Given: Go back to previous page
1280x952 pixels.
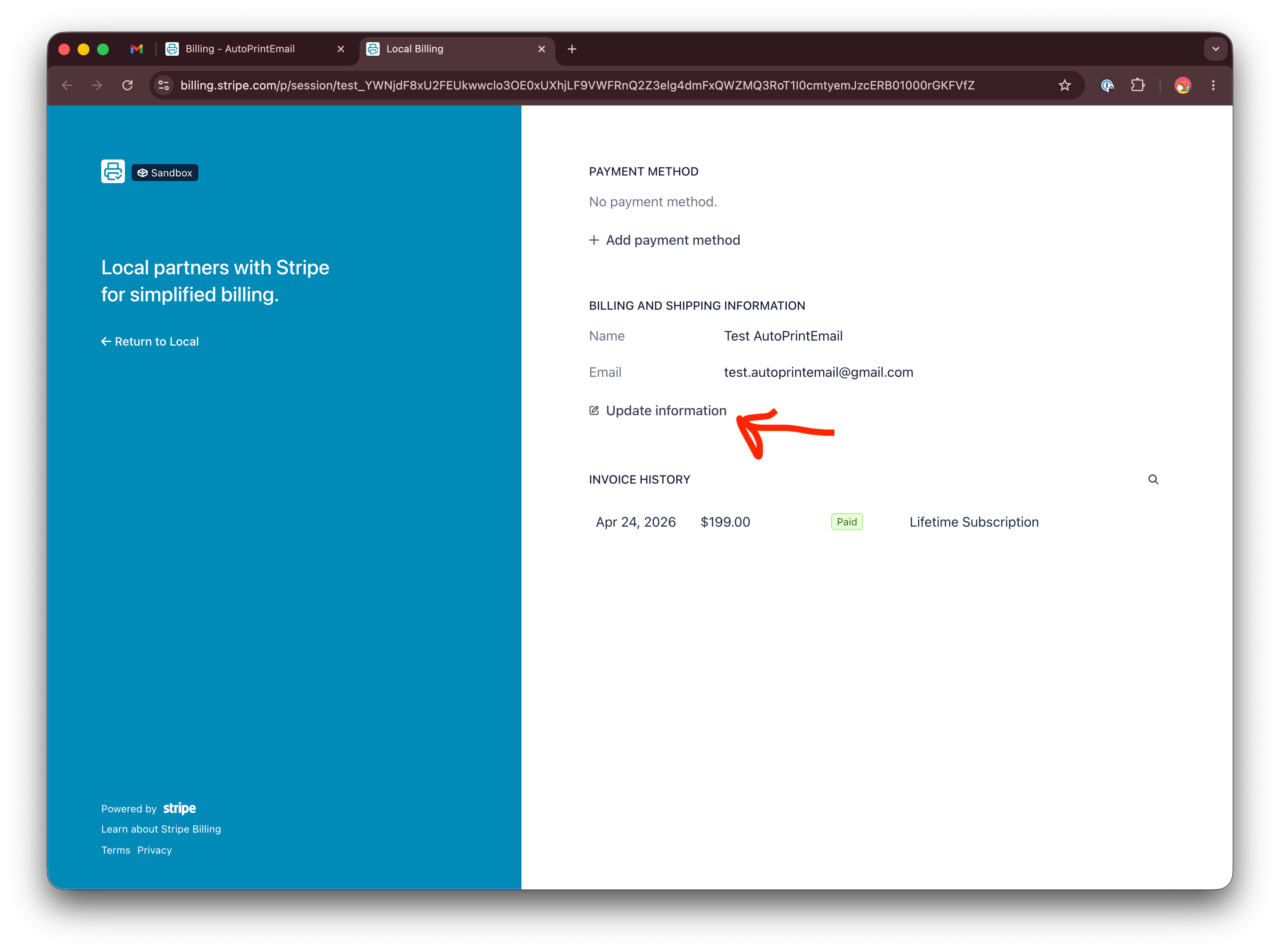Looking at the screenshot, I should 67,85.
